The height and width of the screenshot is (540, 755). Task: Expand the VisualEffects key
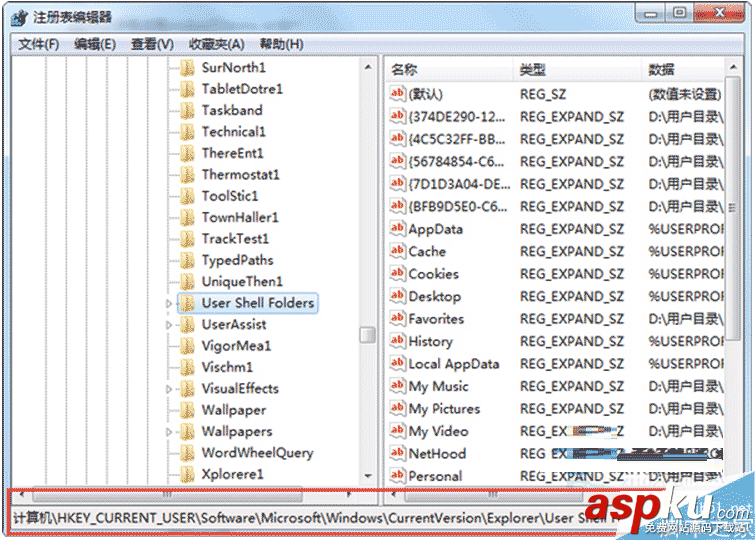(x=169, y=389)
